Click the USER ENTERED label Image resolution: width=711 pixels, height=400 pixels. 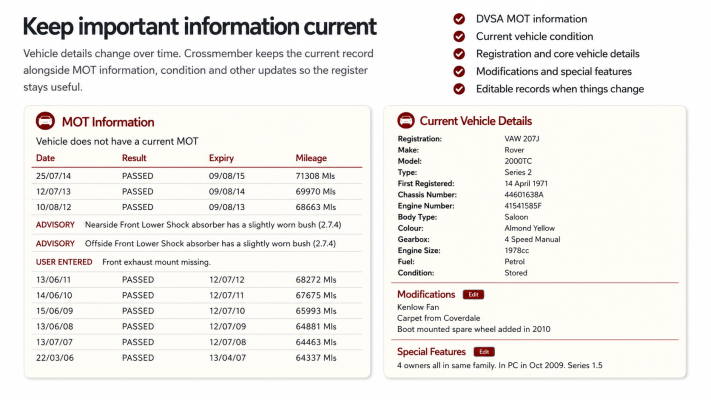pos(64,262)
